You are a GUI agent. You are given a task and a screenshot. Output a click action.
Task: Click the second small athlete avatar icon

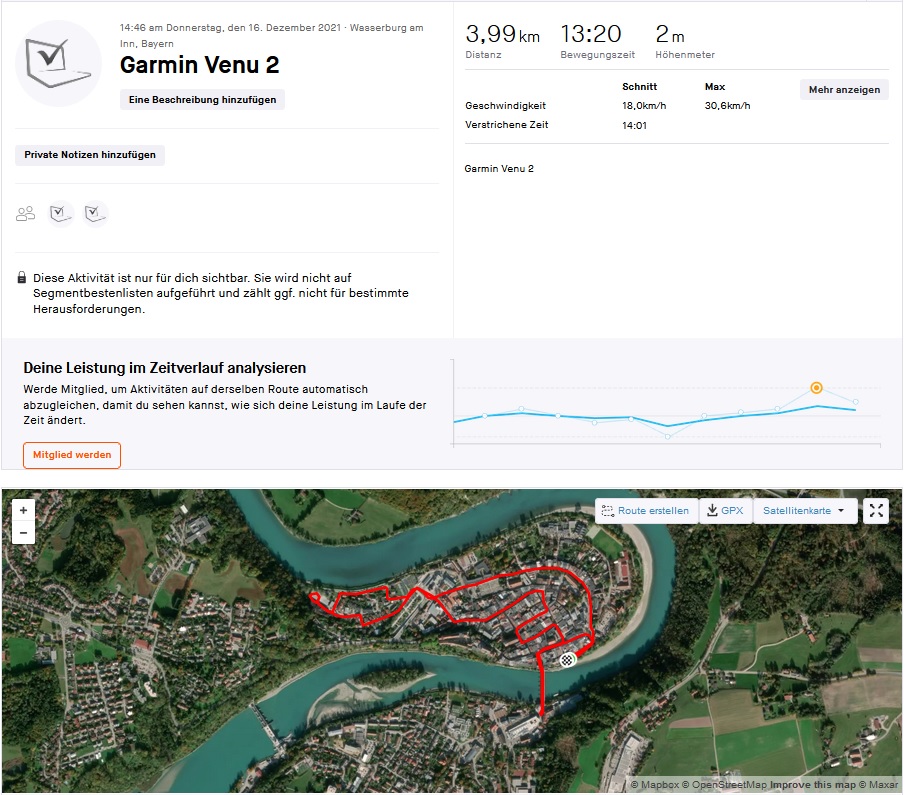point(95,213)
